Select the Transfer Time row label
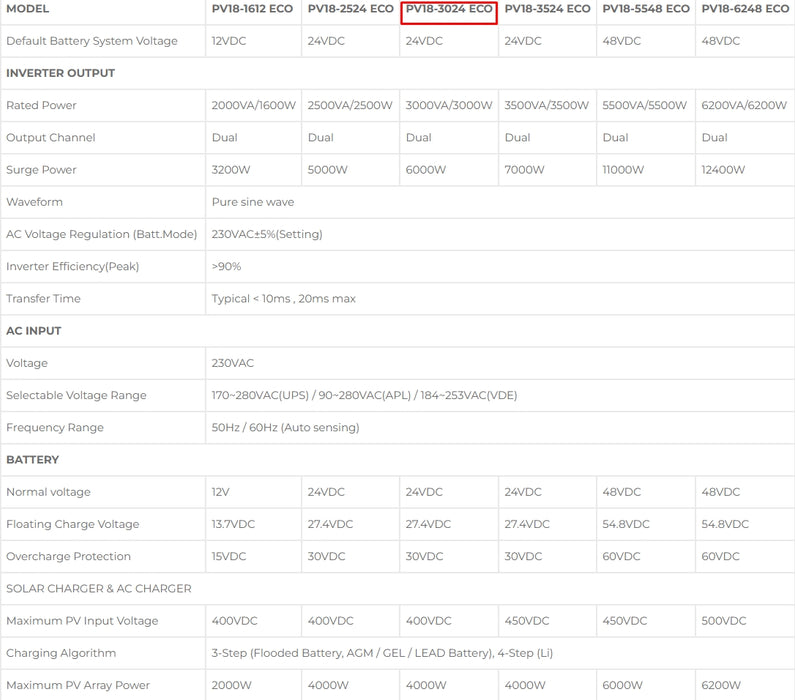 point(43,299)
